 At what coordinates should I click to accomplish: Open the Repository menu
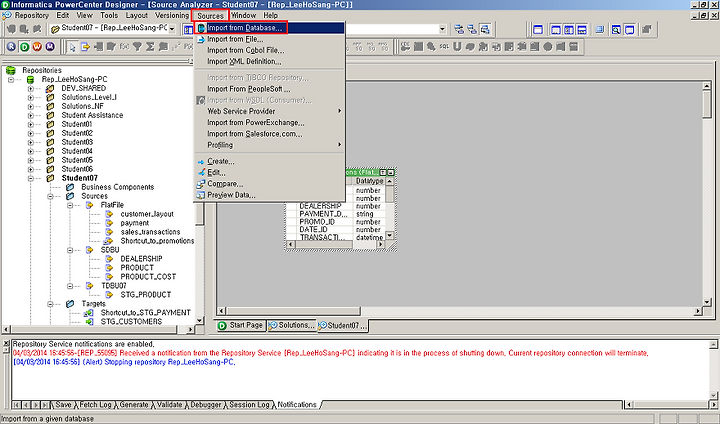point(31,16)
